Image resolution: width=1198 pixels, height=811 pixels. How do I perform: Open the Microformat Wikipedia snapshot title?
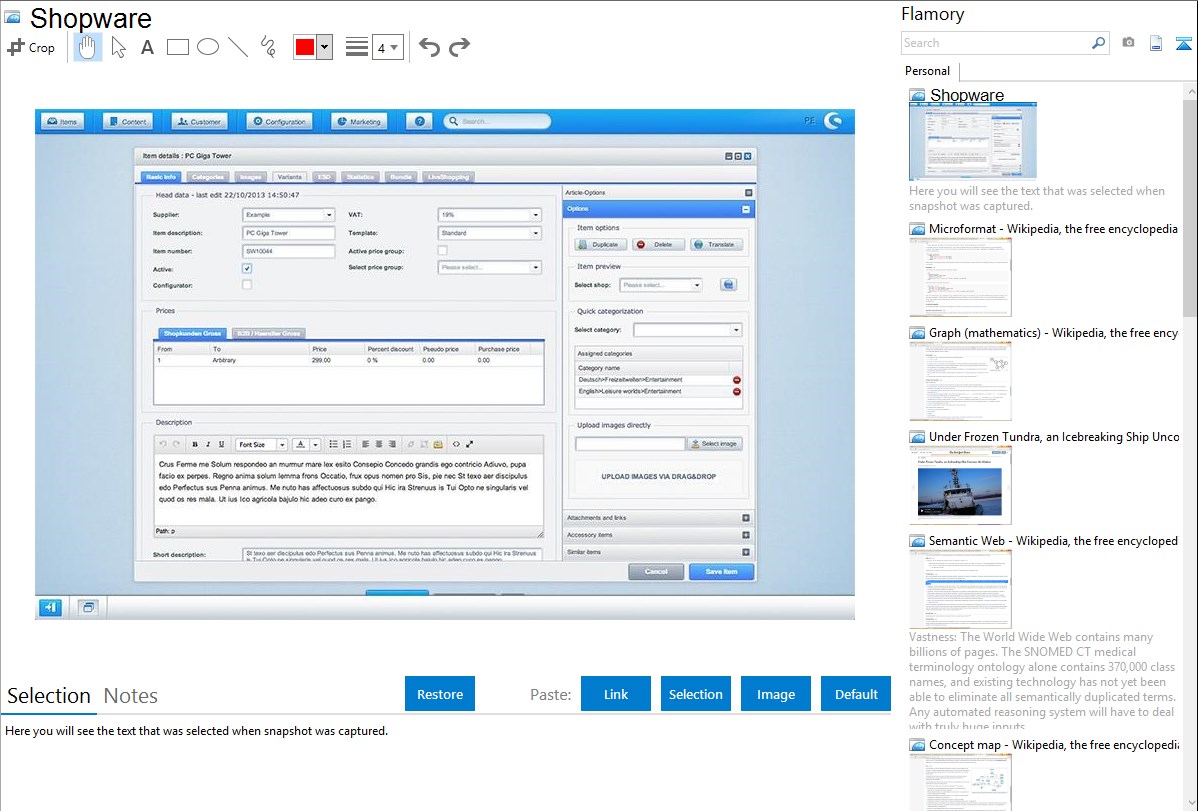pos(1053,229)
